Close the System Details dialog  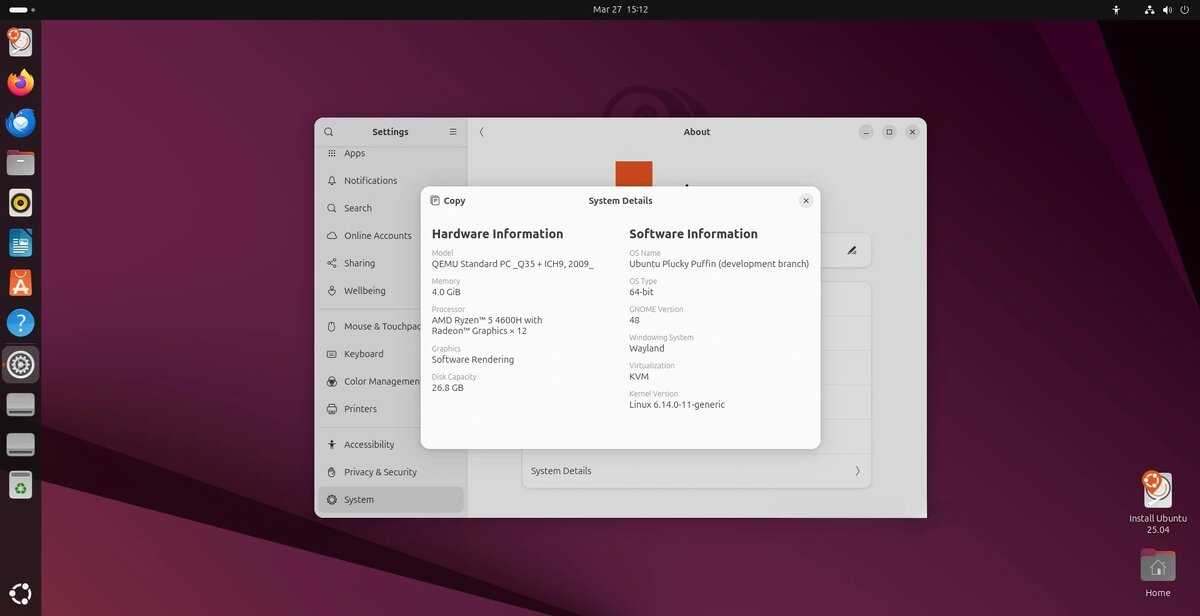(806, 200)
